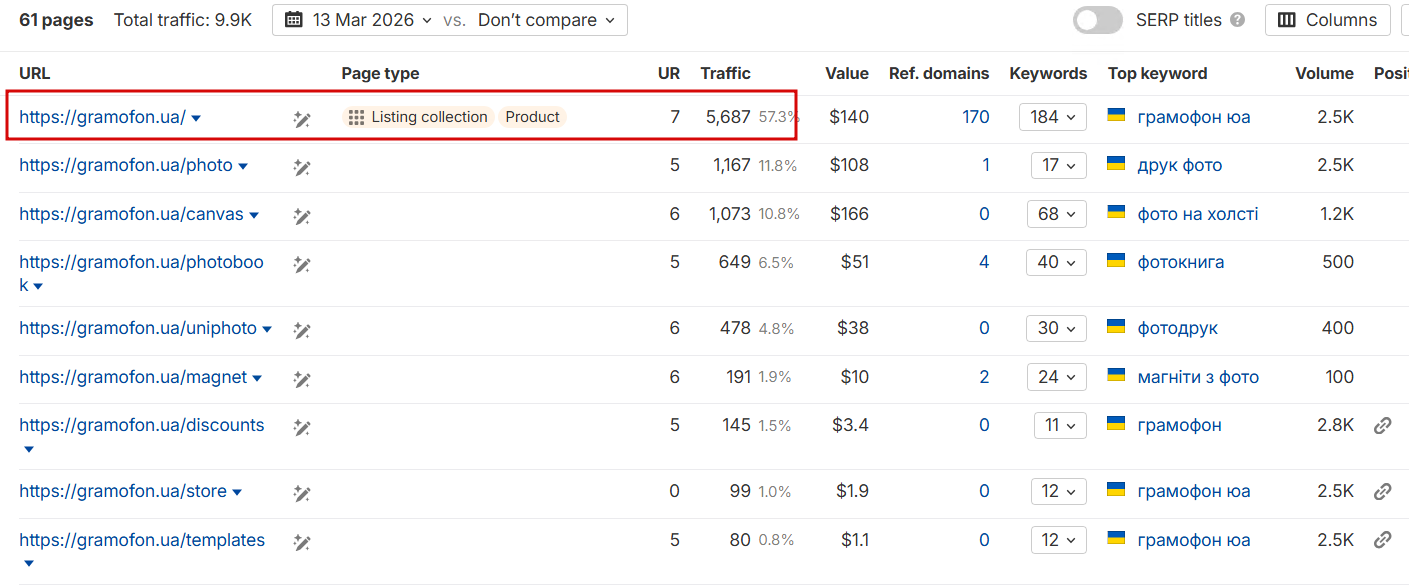
Task: Click the magic wand icon beside gramofon.ua/canvas
Action: (x=302, y=216)
